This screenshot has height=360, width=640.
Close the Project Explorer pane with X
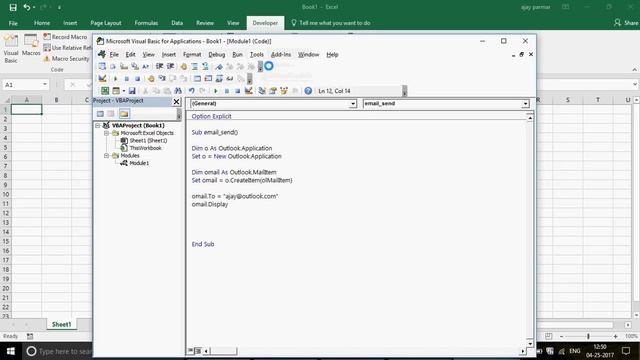176,102
